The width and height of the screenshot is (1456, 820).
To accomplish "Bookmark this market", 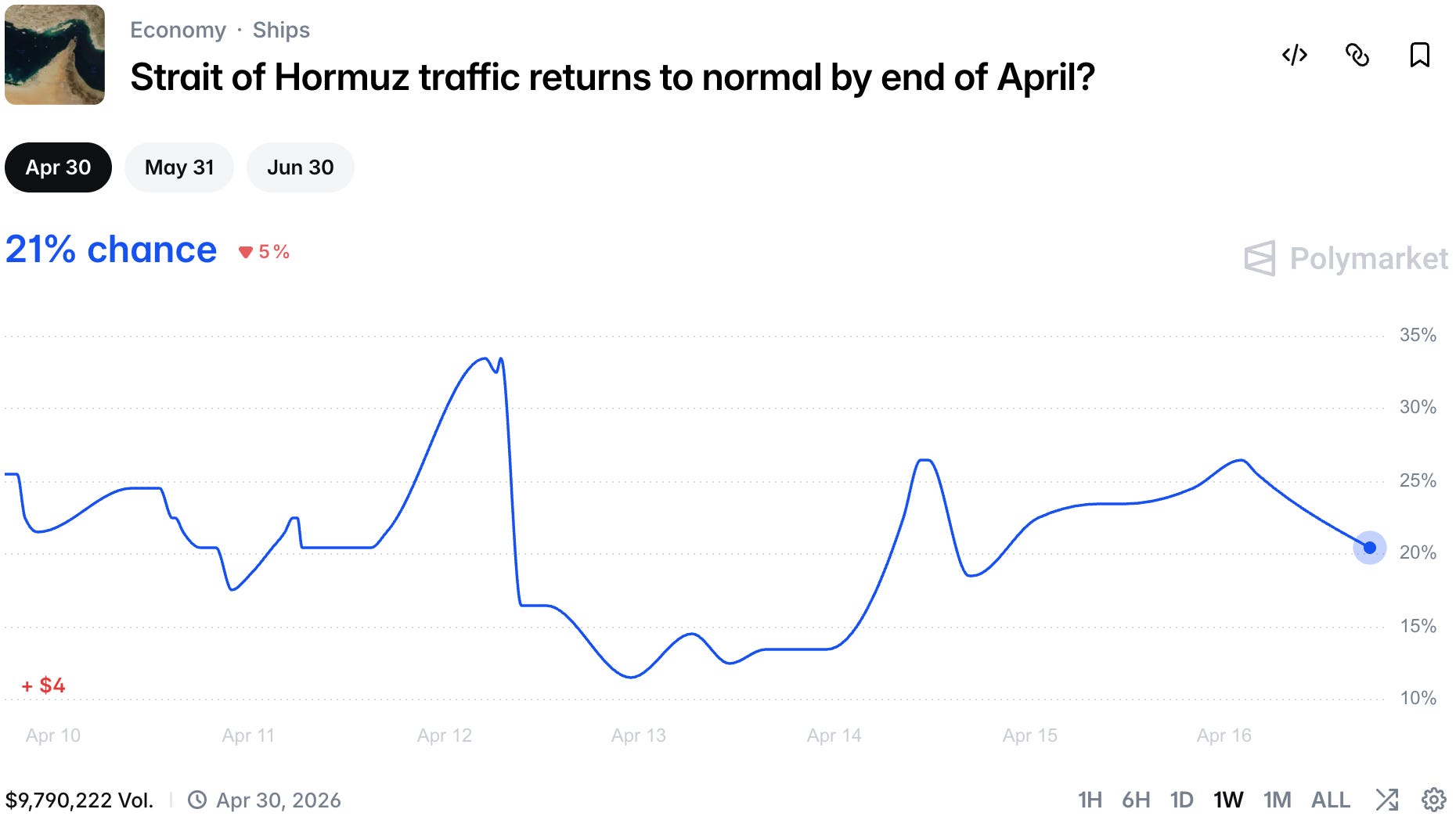I will 1420,55.
